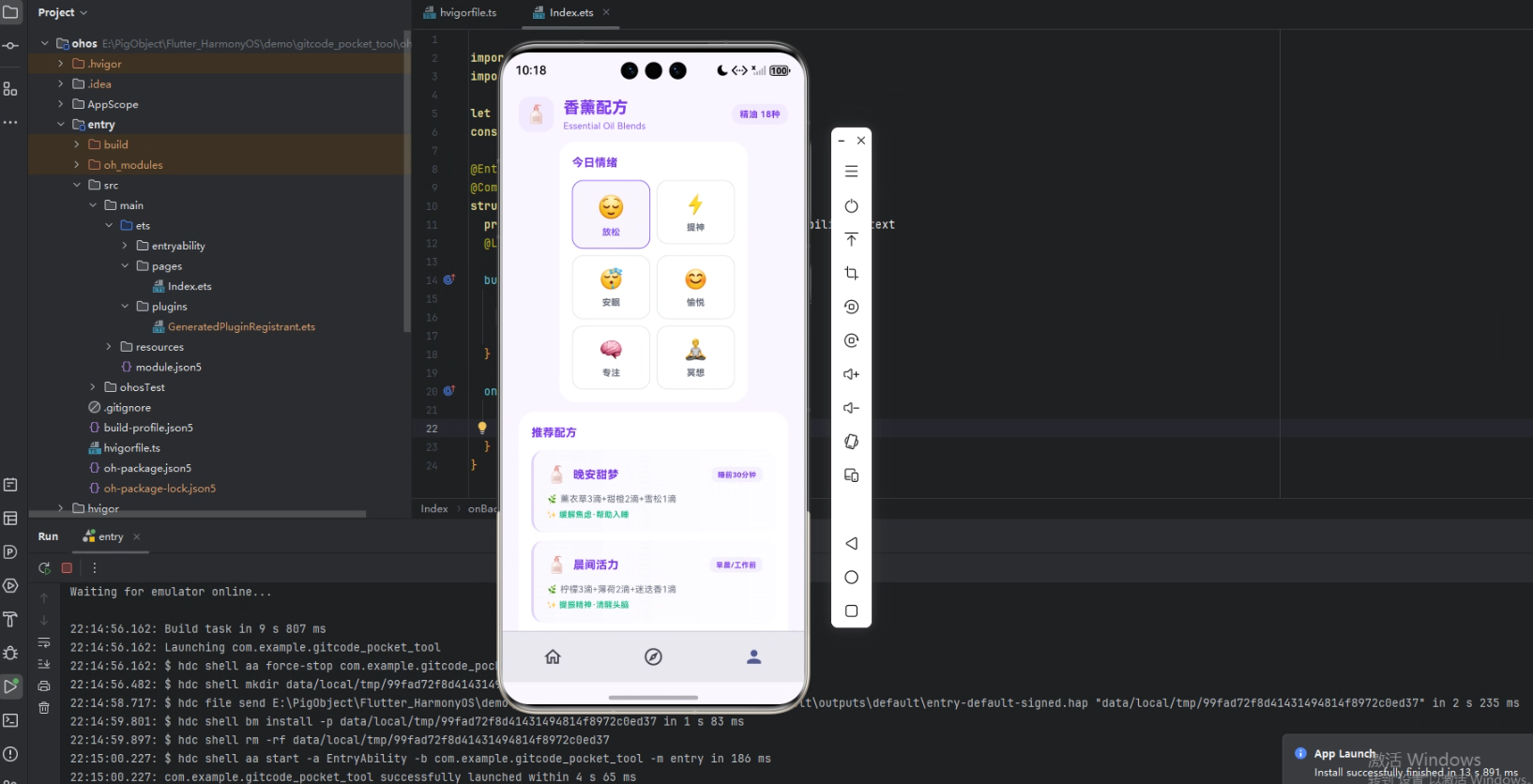The height and width of the screenshot is (784, 1533).
Task: Rotate the emulator screen icon
Action: pyautogui.click(x=851, y=442)
